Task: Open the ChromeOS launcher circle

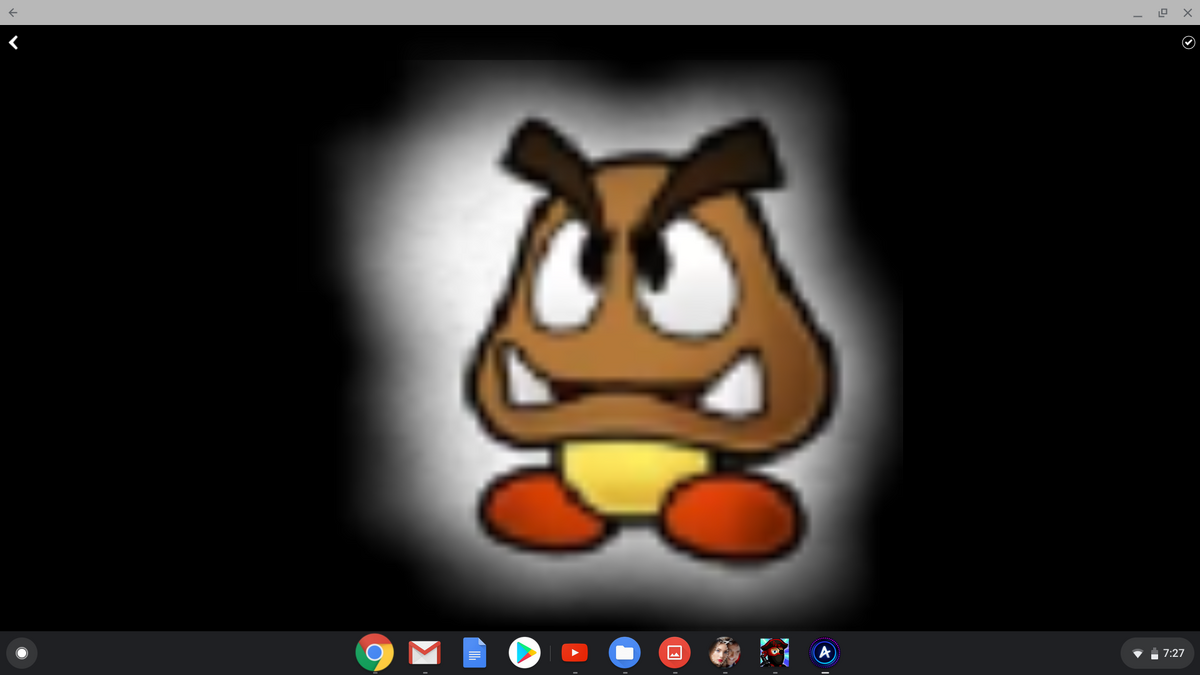Action: click(22, 653)
